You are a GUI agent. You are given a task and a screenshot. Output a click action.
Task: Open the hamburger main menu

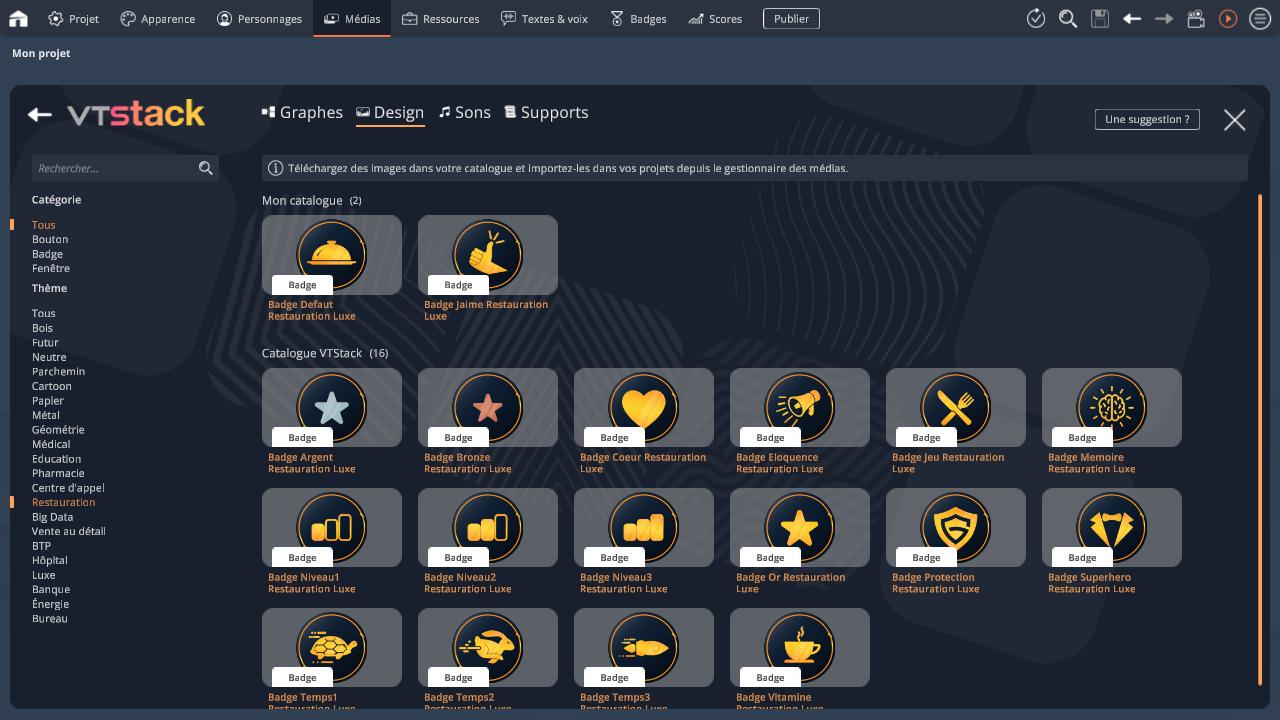point(1260,18)
